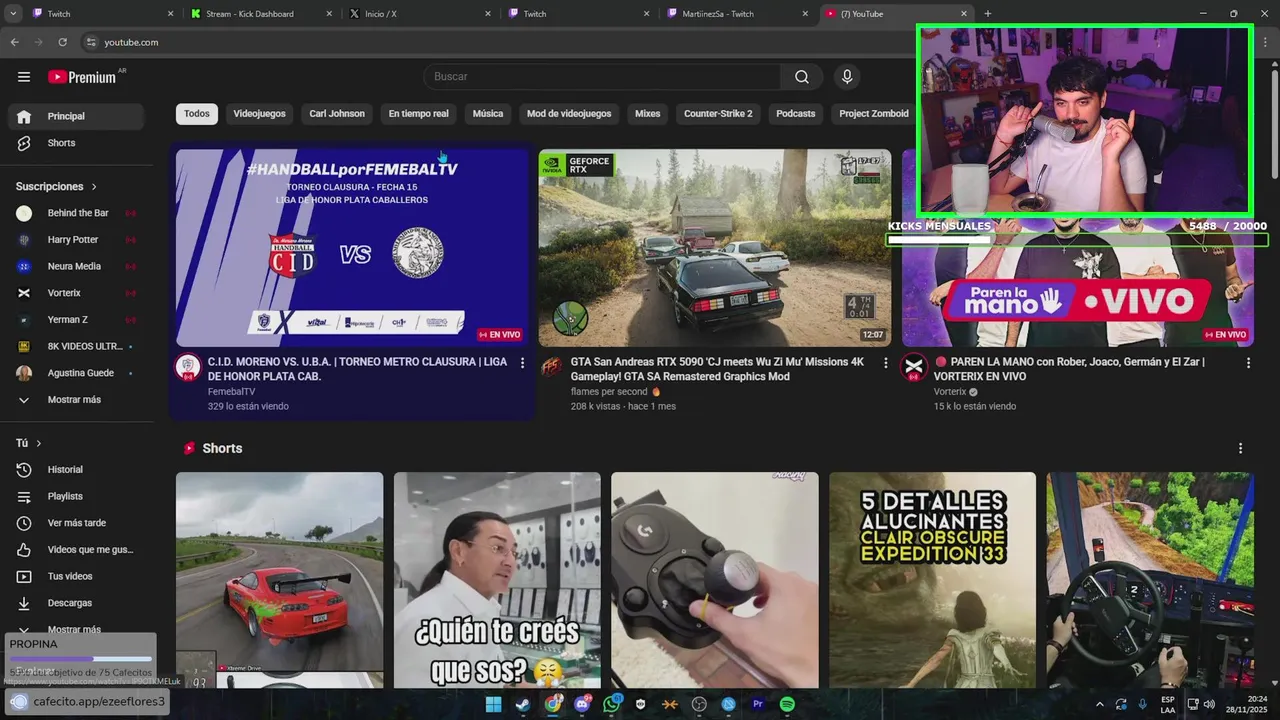Show hidden system tray icons
Image resolution: width=1280 pixels, height=720 pixels.
pos(1100,704)
